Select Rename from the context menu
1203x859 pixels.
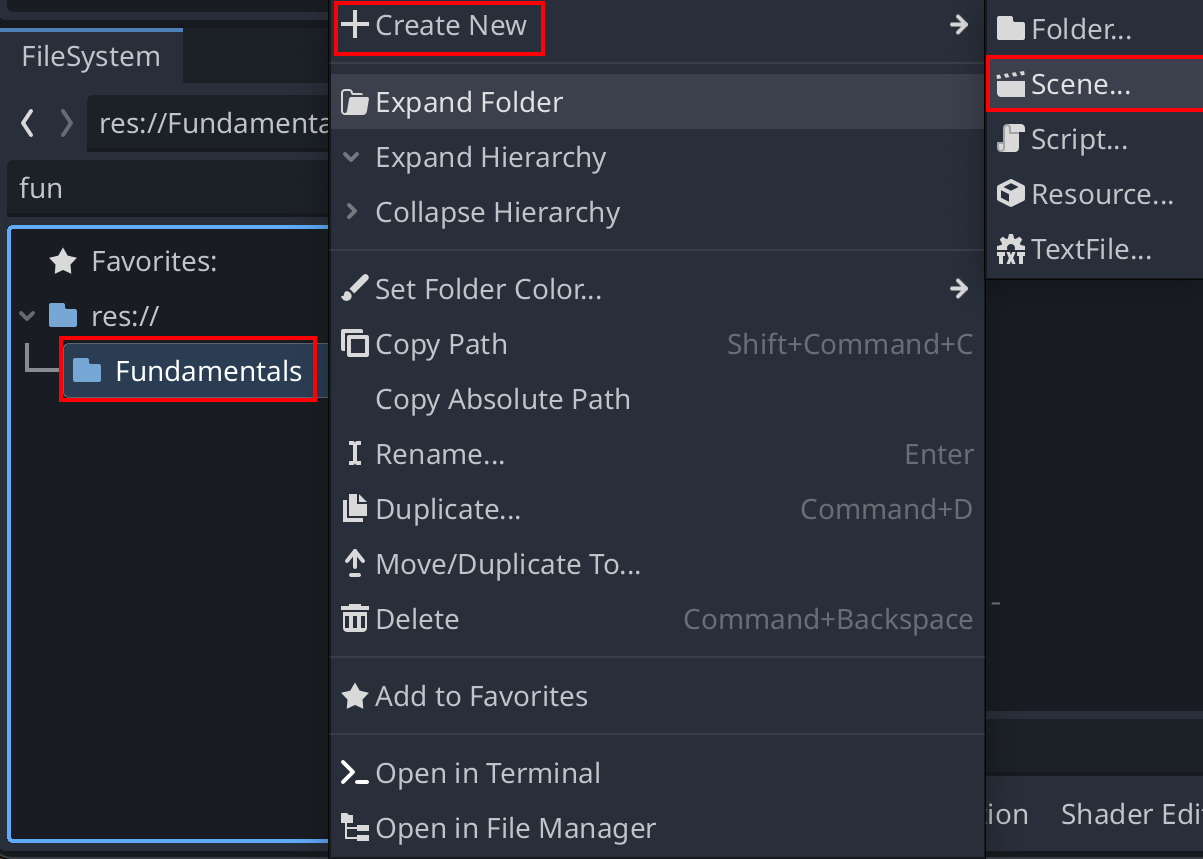pyautogui.click(x=440, y=454)
